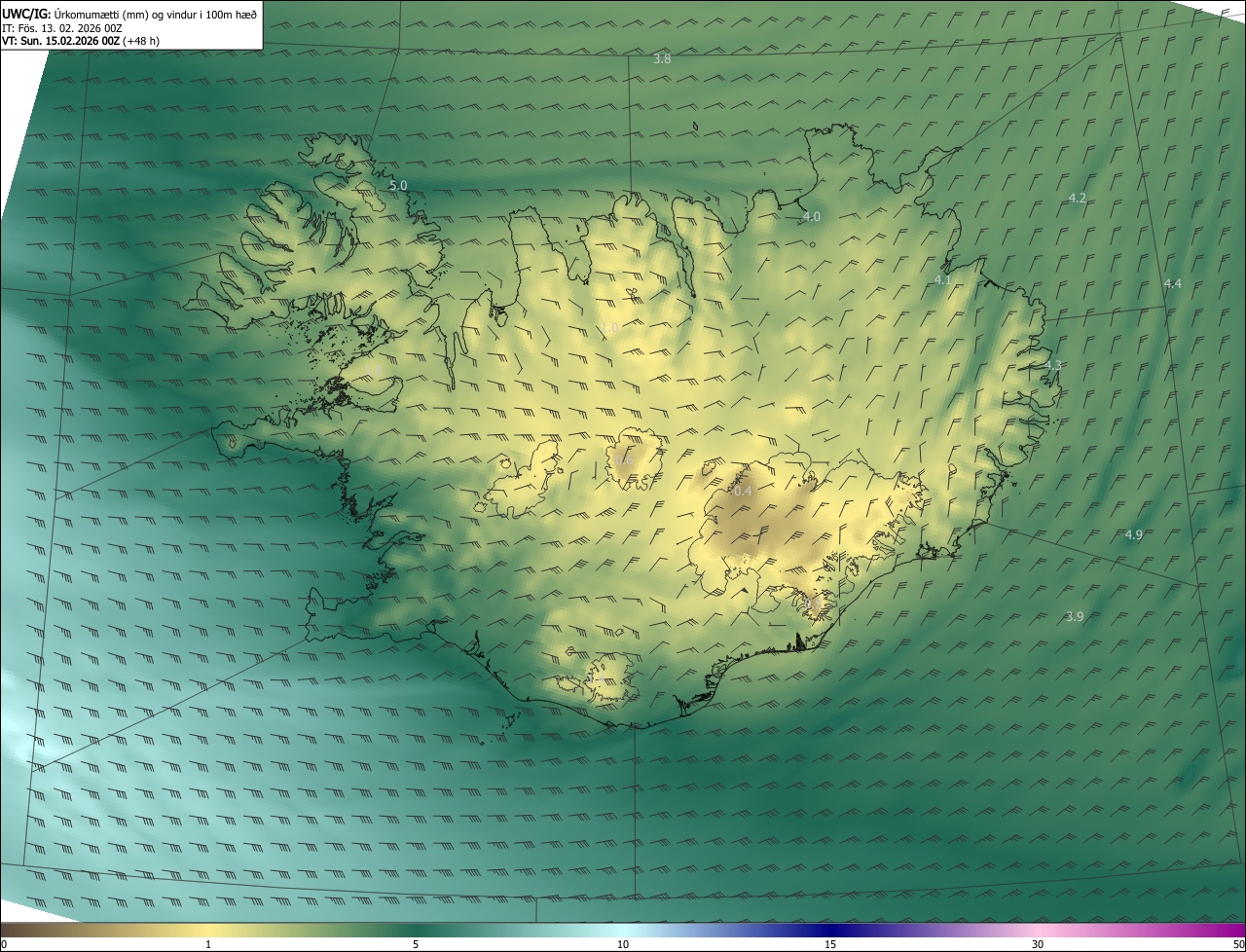Viewport: 1246px width, 952px height.
Task: Click the 'VT: Sun. 15.02.2026 00Z' line
Action: point(62,41)
